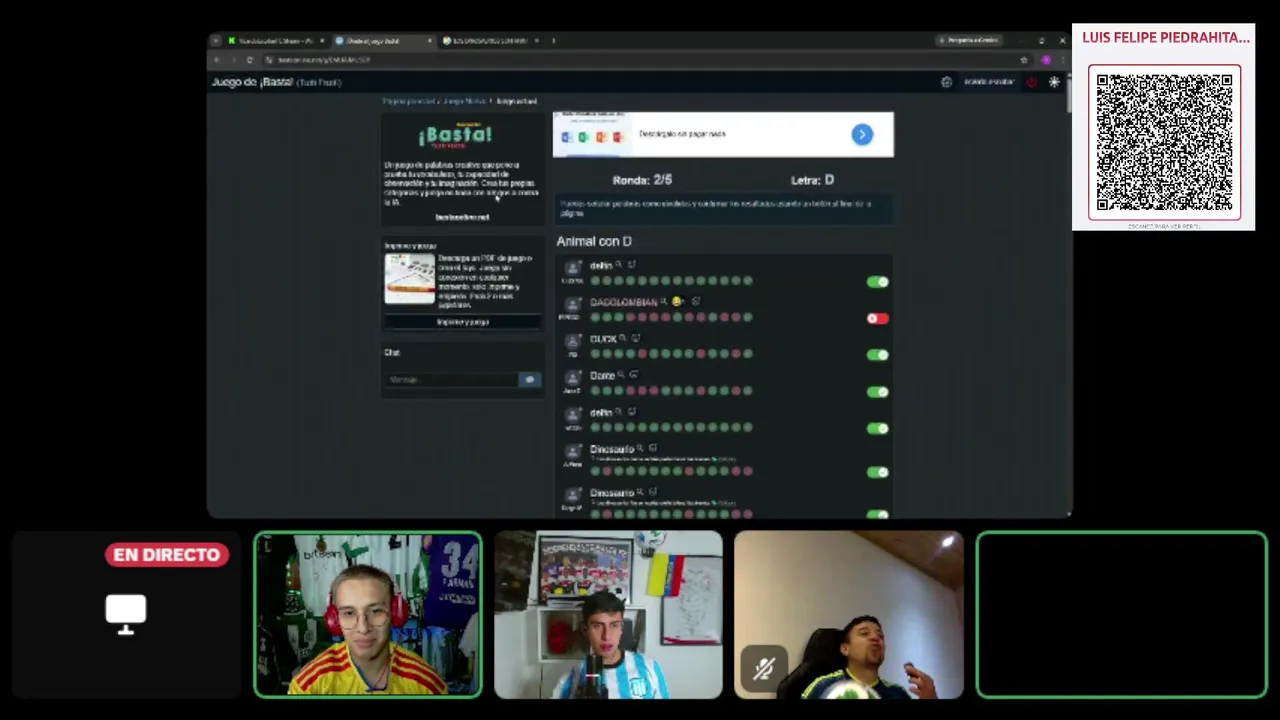Viewport: 1280px width, 720px height.
Task: Open the gear settings icon in the header
Action: (x=946, y=82)
